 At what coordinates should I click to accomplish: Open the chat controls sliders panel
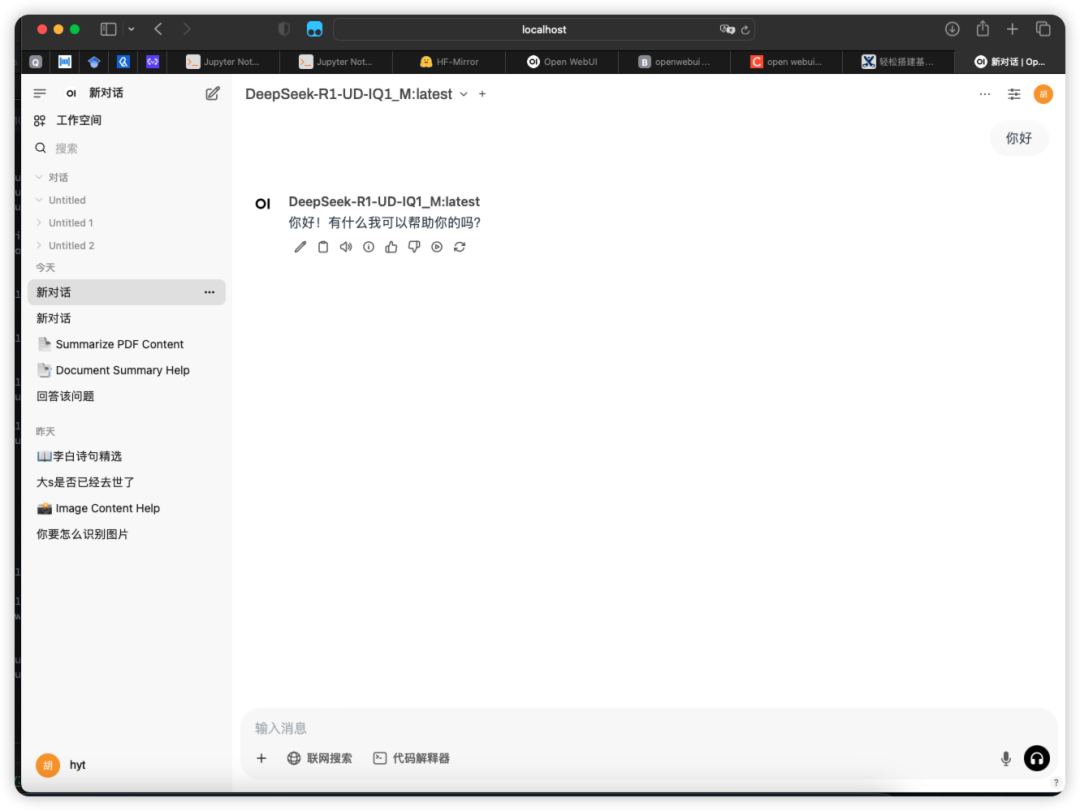1014,94
